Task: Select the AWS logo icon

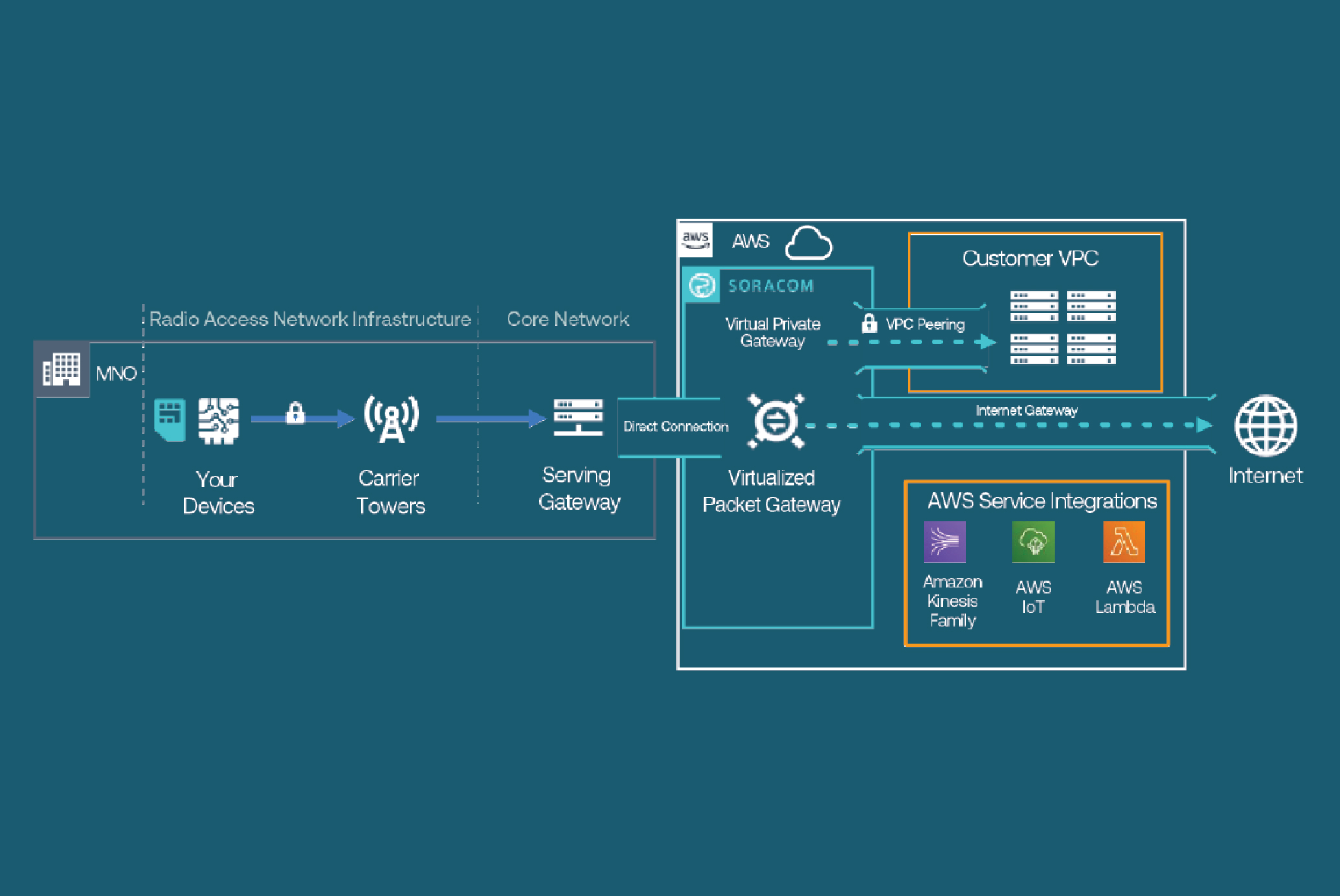Action: [696, 241]
